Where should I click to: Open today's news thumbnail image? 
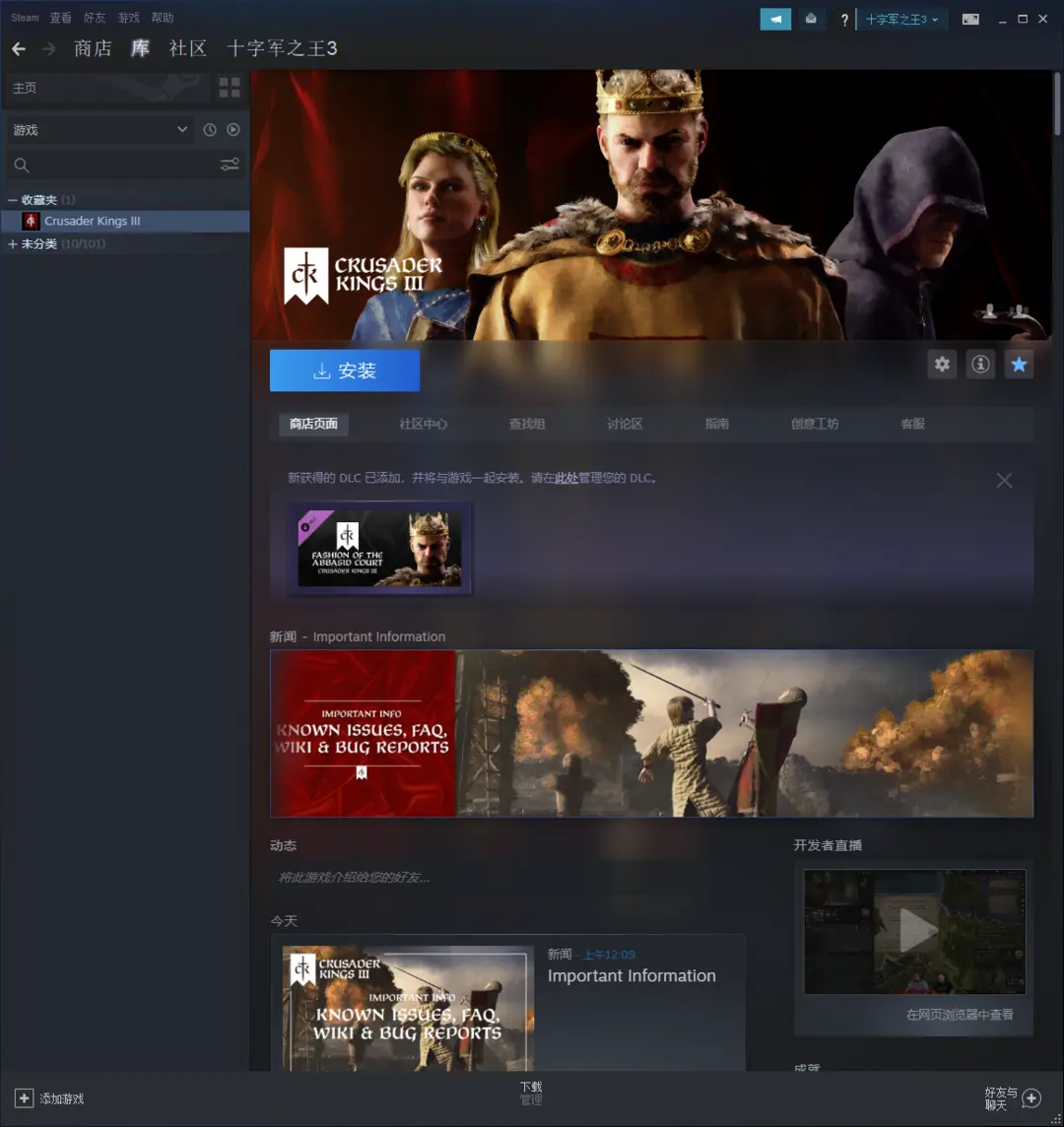[x=408, y=1008]
